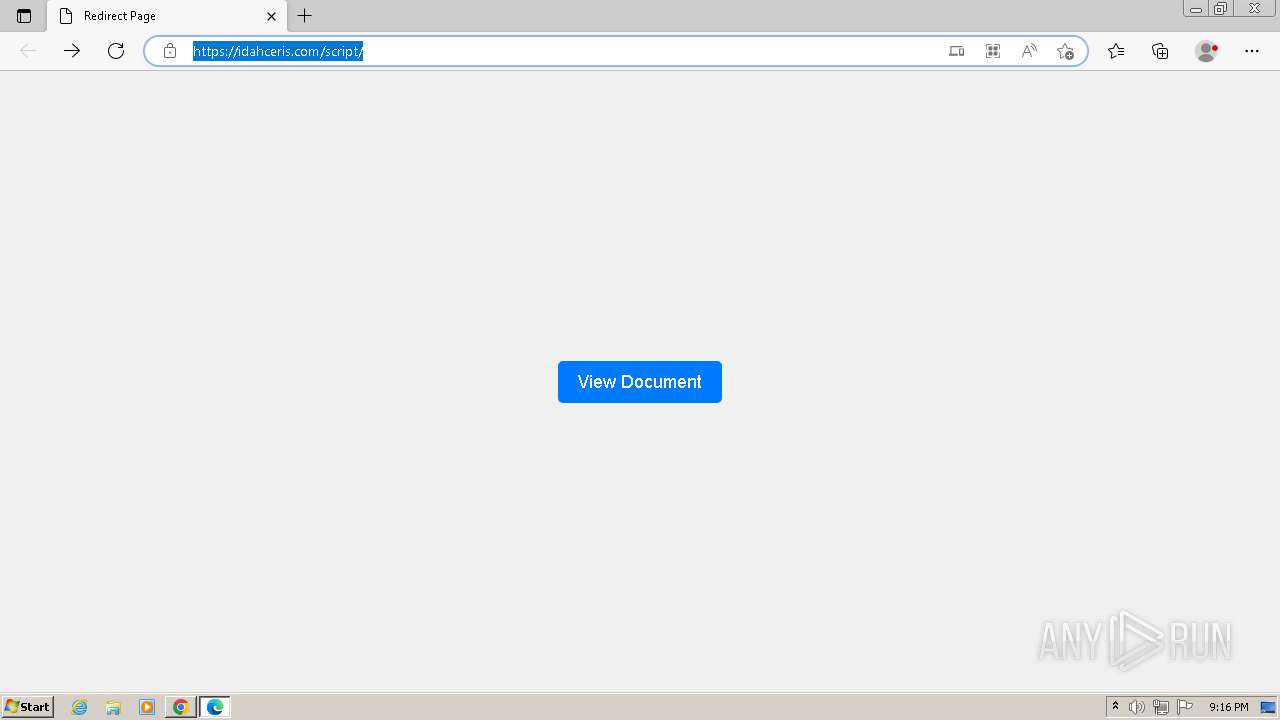This screenshot has width=1280, height=720.
Task: Open the Action Center flag icon
Action: pyautogui.click(x=1185, y=707)
